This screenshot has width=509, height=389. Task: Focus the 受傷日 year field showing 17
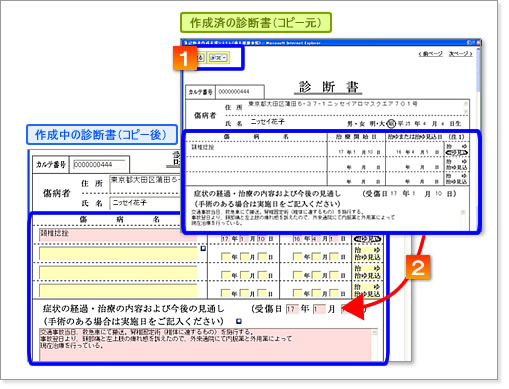(x=292, y=309)
